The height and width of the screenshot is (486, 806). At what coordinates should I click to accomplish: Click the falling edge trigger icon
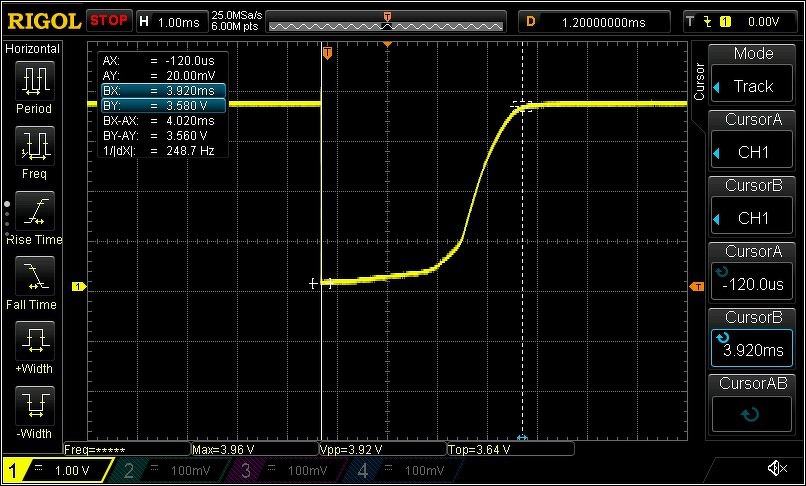click(707, 22)
